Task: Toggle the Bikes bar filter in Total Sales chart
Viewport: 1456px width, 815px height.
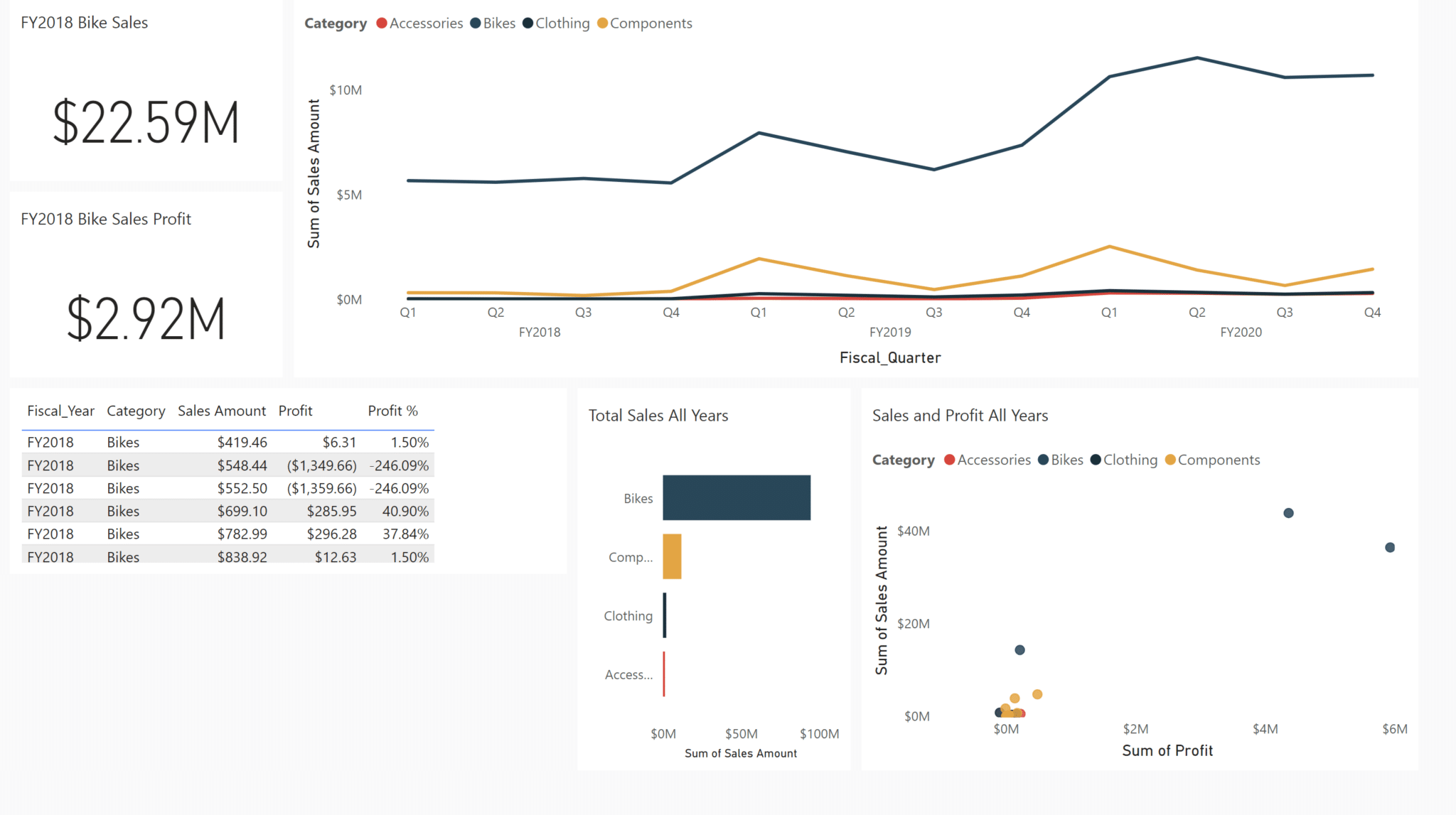Action: [736, 497]
